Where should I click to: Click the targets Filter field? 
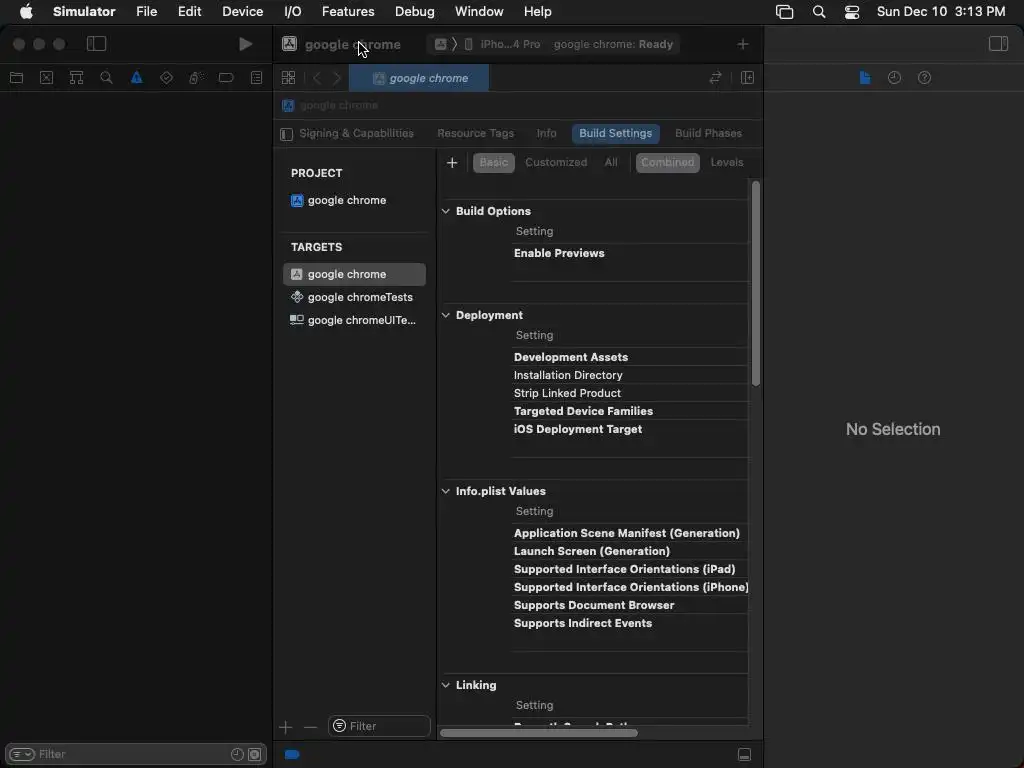[379, 726]
